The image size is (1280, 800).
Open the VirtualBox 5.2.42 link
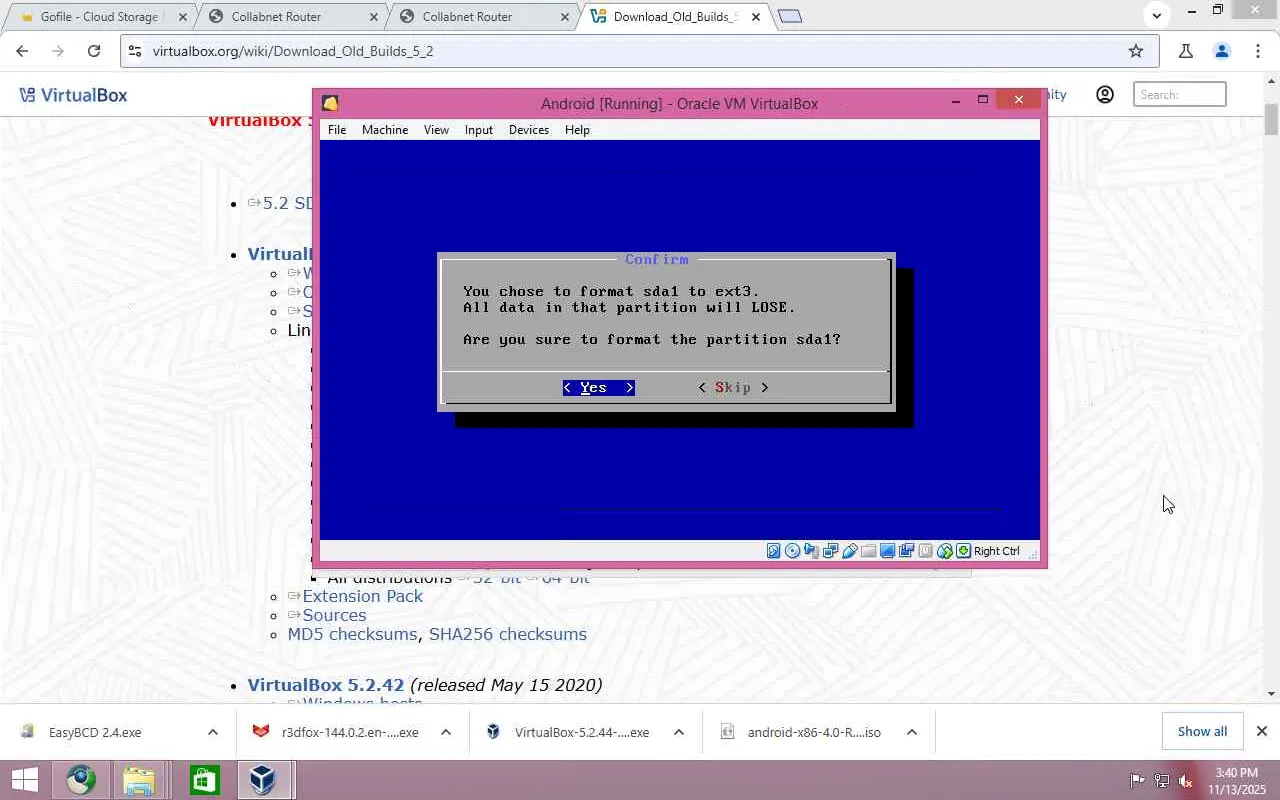click(326, 685)
